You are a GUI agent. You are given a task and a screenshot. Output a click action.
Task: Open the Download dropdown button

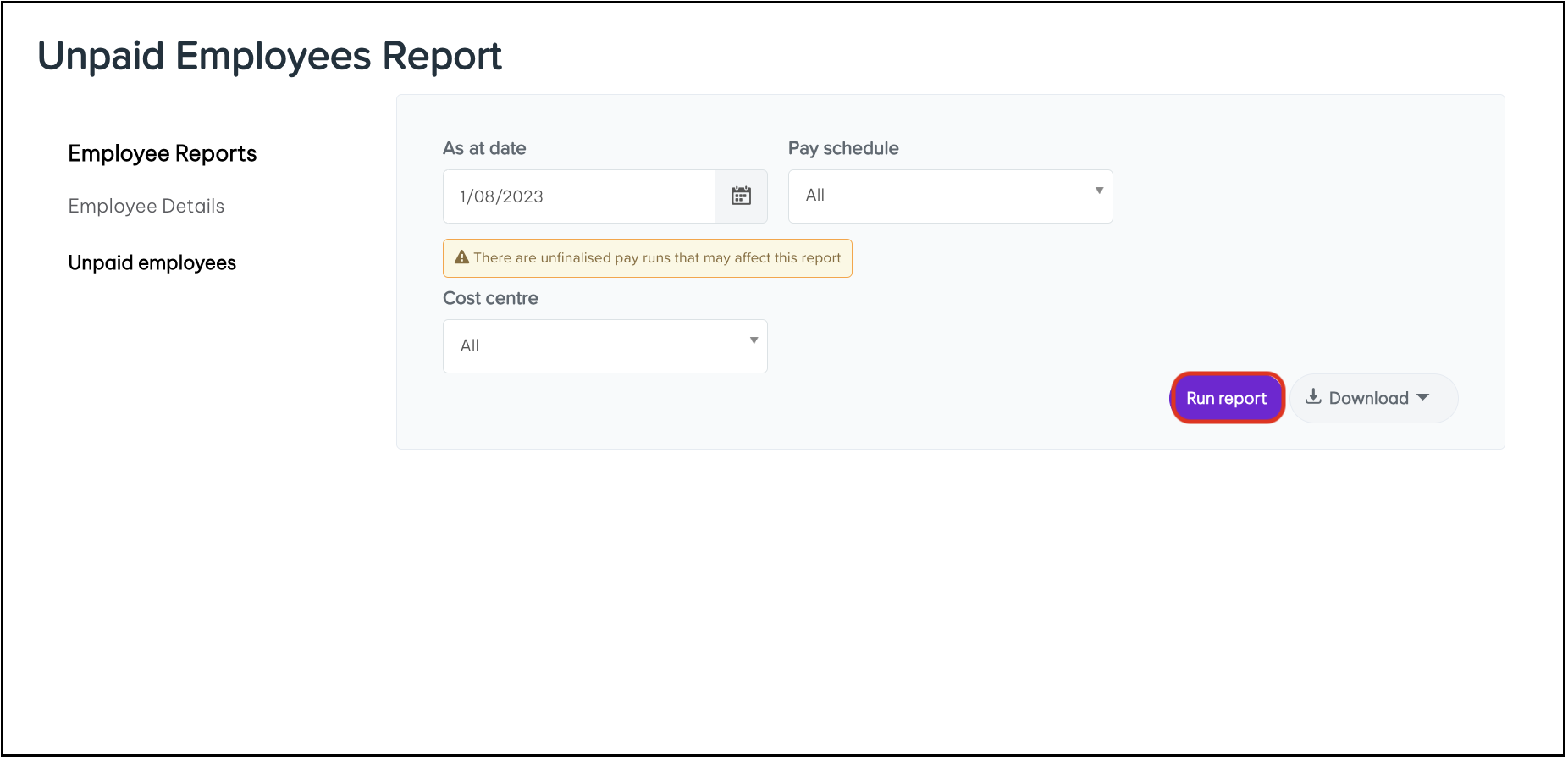[1373, 398]
